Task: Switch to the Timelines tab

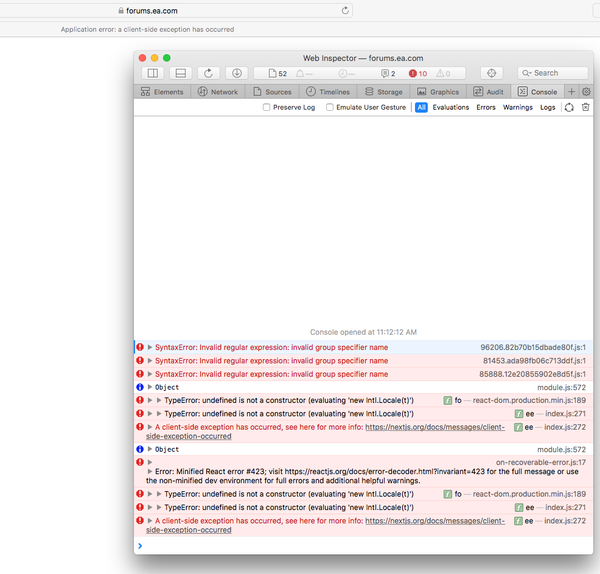Action: pos(328,92)
